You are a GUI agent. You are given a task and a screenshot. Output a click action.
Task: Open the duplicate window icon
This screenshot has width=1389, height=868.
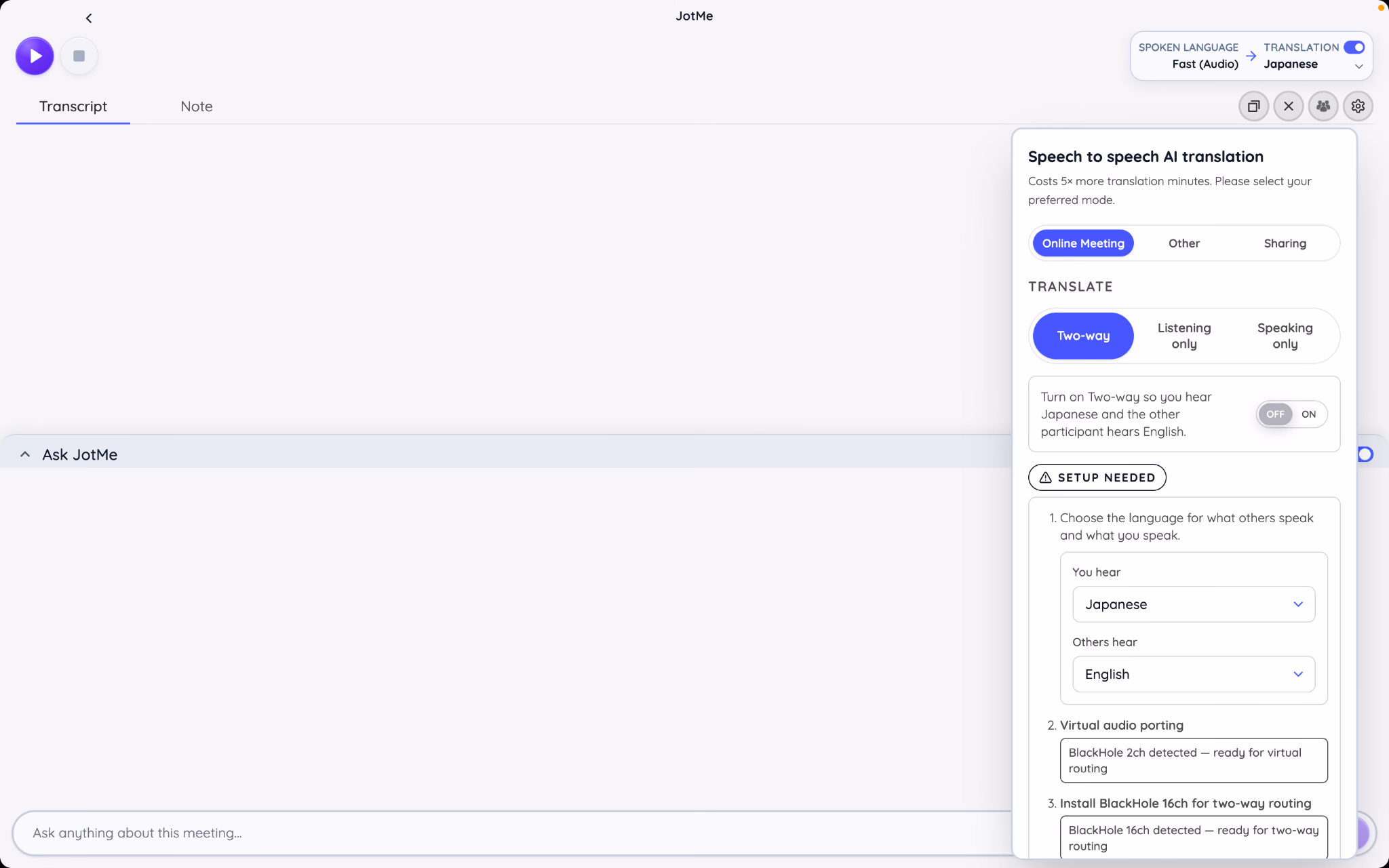1253,106
